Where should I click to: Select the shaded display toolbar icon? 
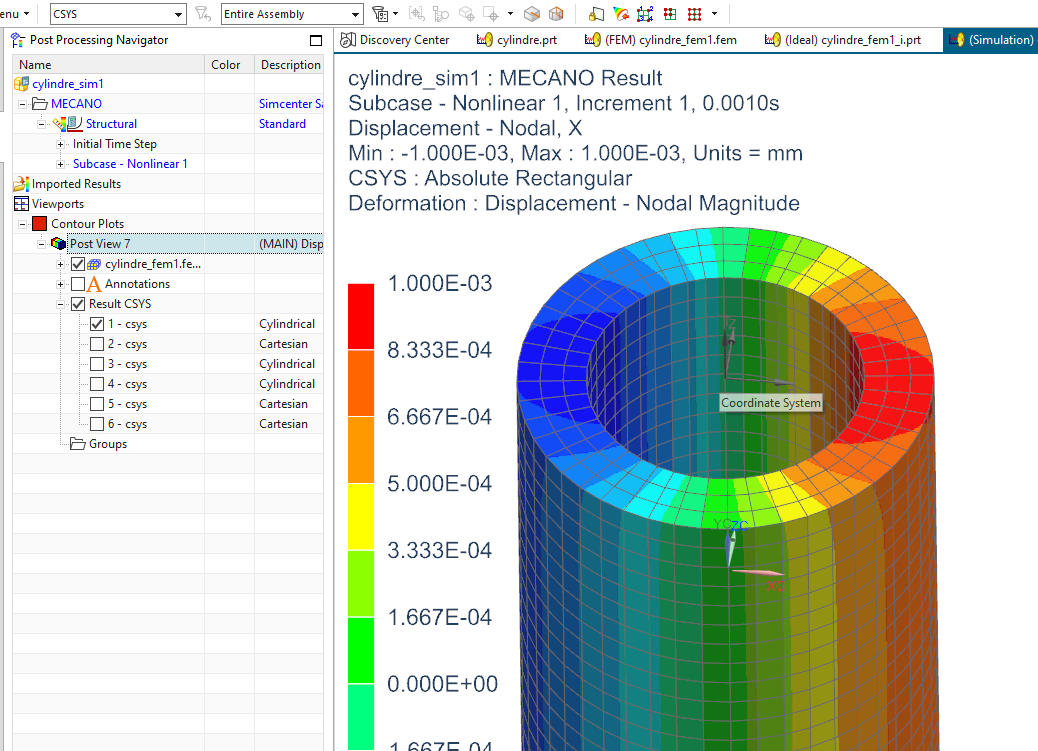point(532,14)
